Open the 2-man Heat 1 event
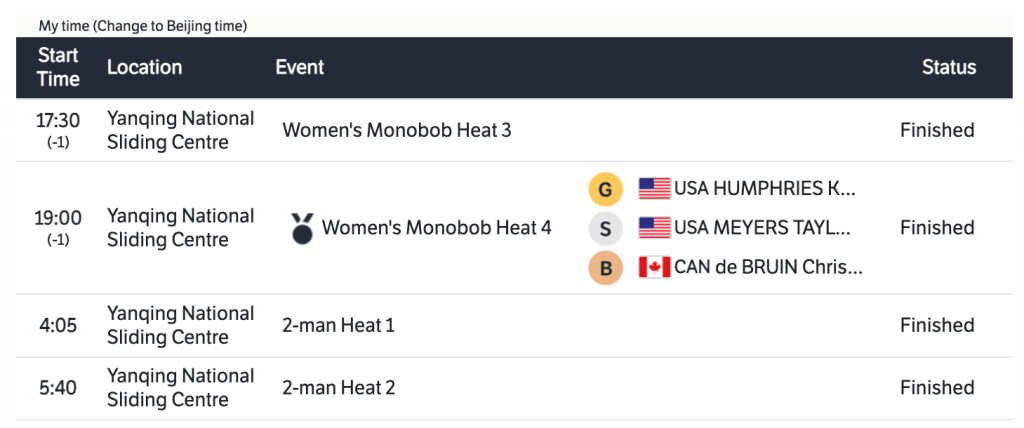This screenshot has width=1024, height=428. pos(338,325)
